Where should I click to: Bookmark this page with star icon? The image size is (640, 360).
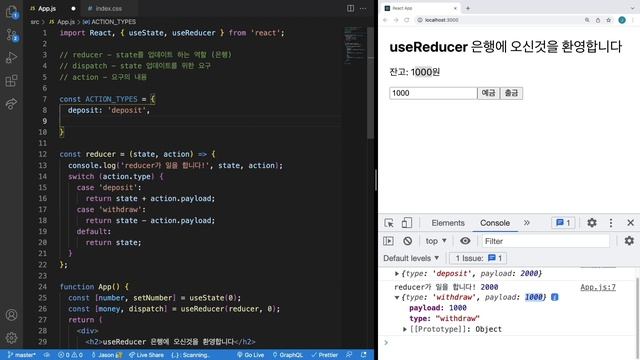coord(609,20)
